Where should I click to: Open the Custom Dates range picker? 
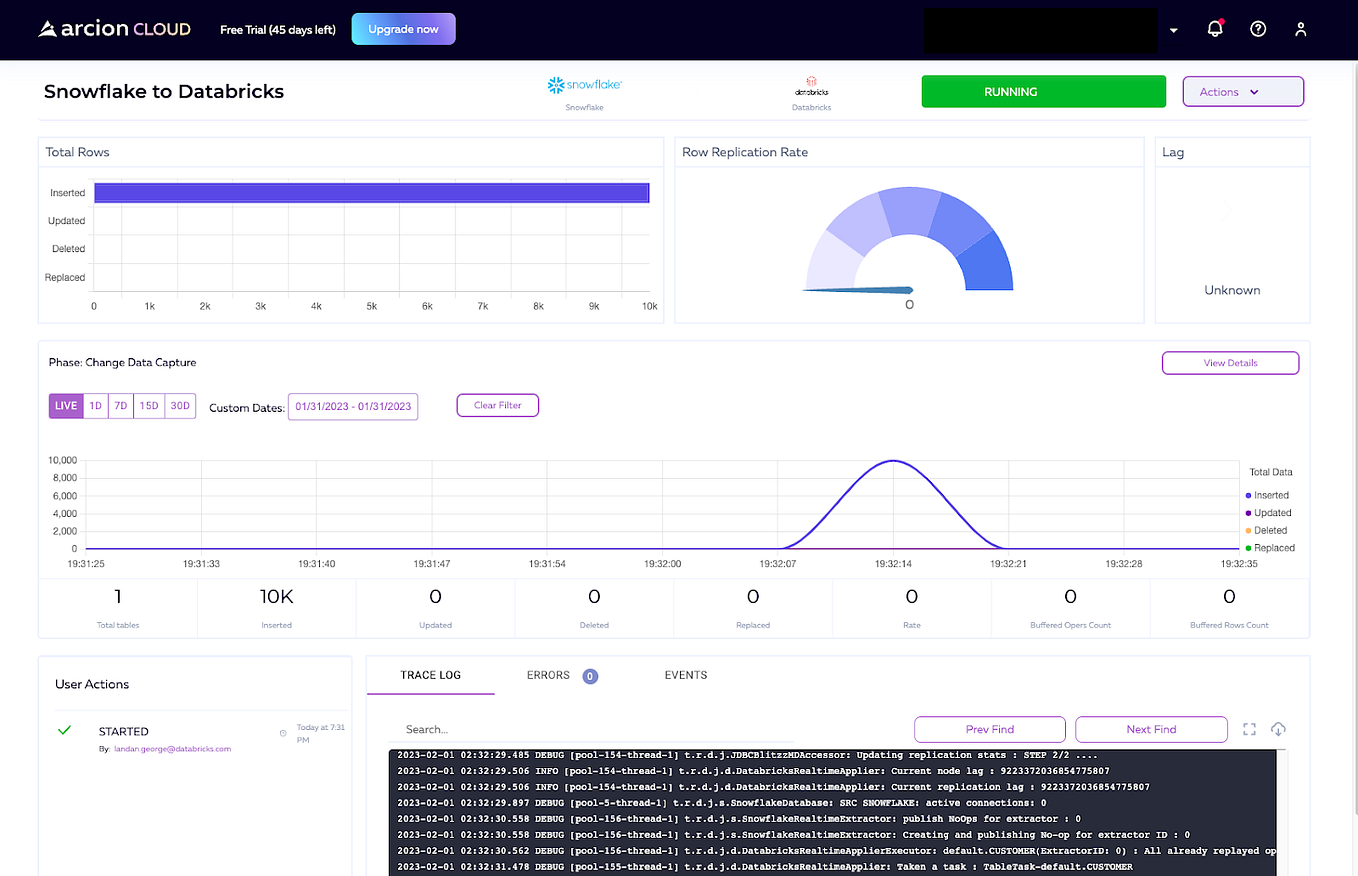point(352,406)
